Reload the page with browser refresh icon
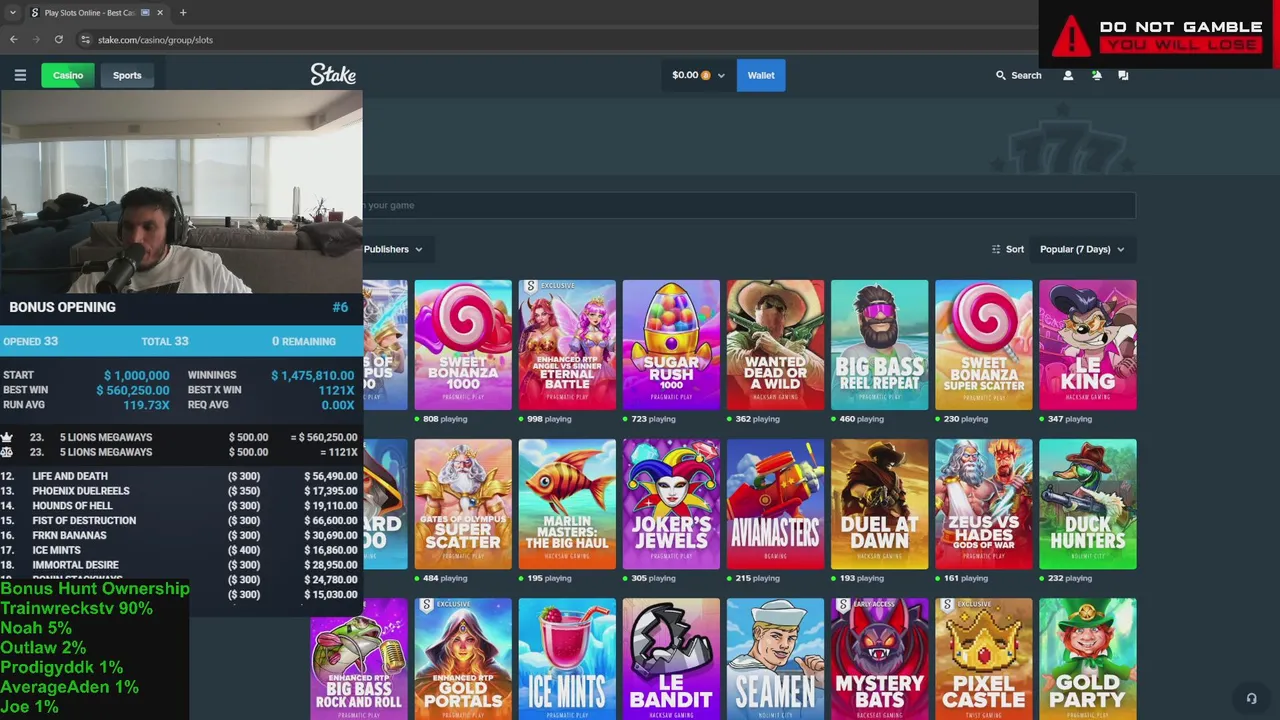1280x720 pixels. (59, 39)
